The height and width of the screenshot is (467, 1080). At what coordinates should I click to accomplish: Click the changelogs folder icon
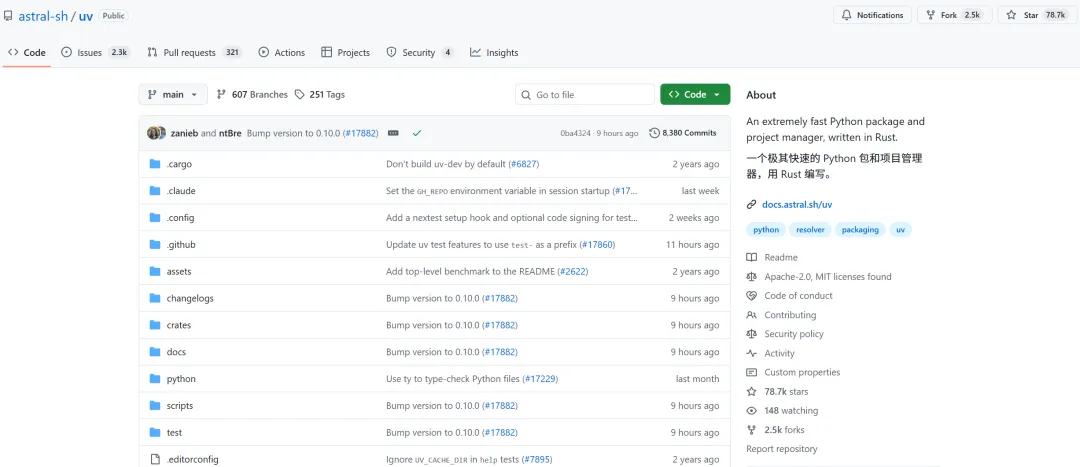point(155,298)
